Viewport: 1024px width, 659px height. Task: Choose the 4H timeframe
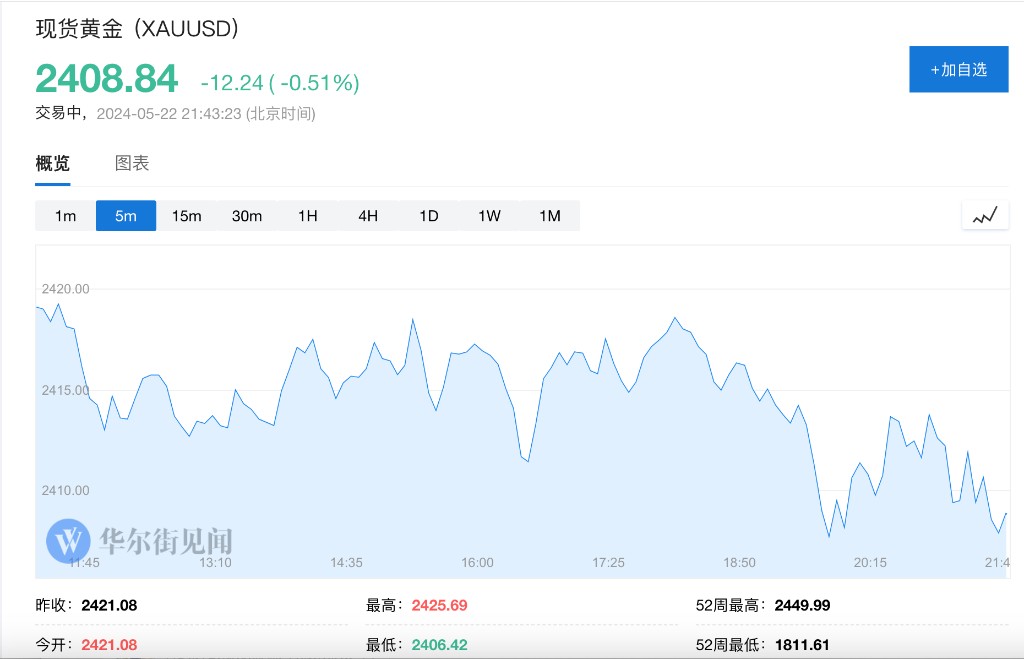click(x=368, y=216)
